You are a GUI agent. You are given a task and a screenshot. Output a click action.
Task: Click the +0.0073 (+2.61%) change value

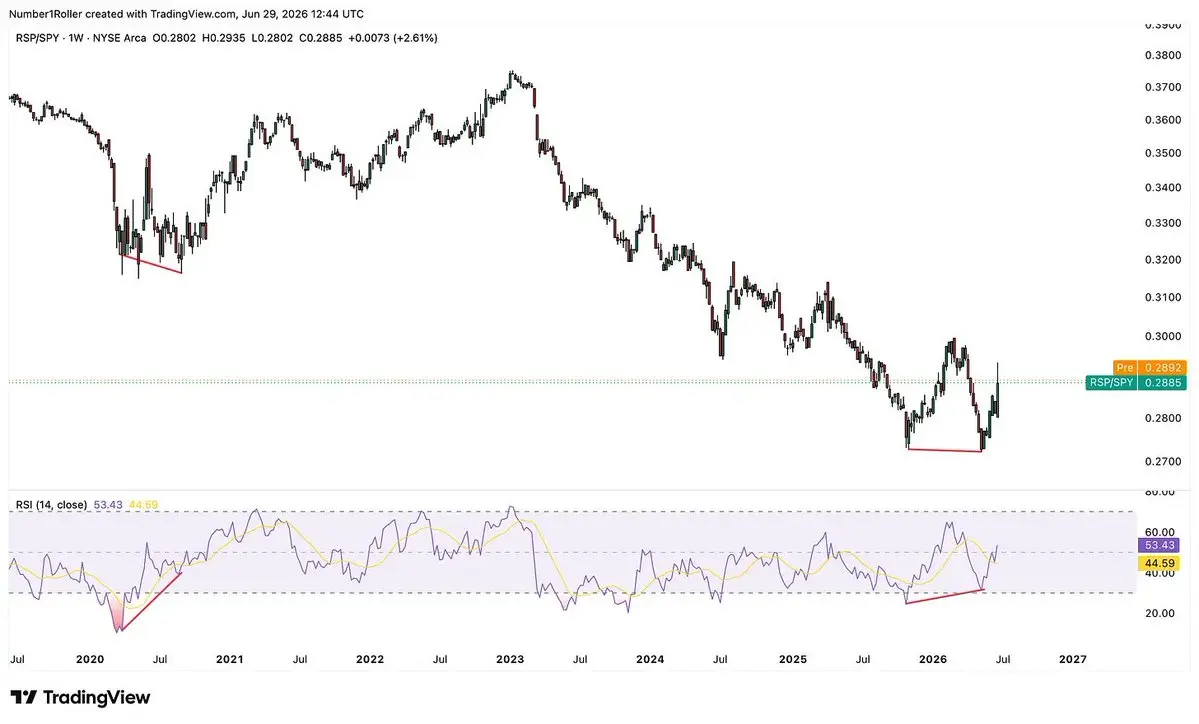tap(392, 37)
